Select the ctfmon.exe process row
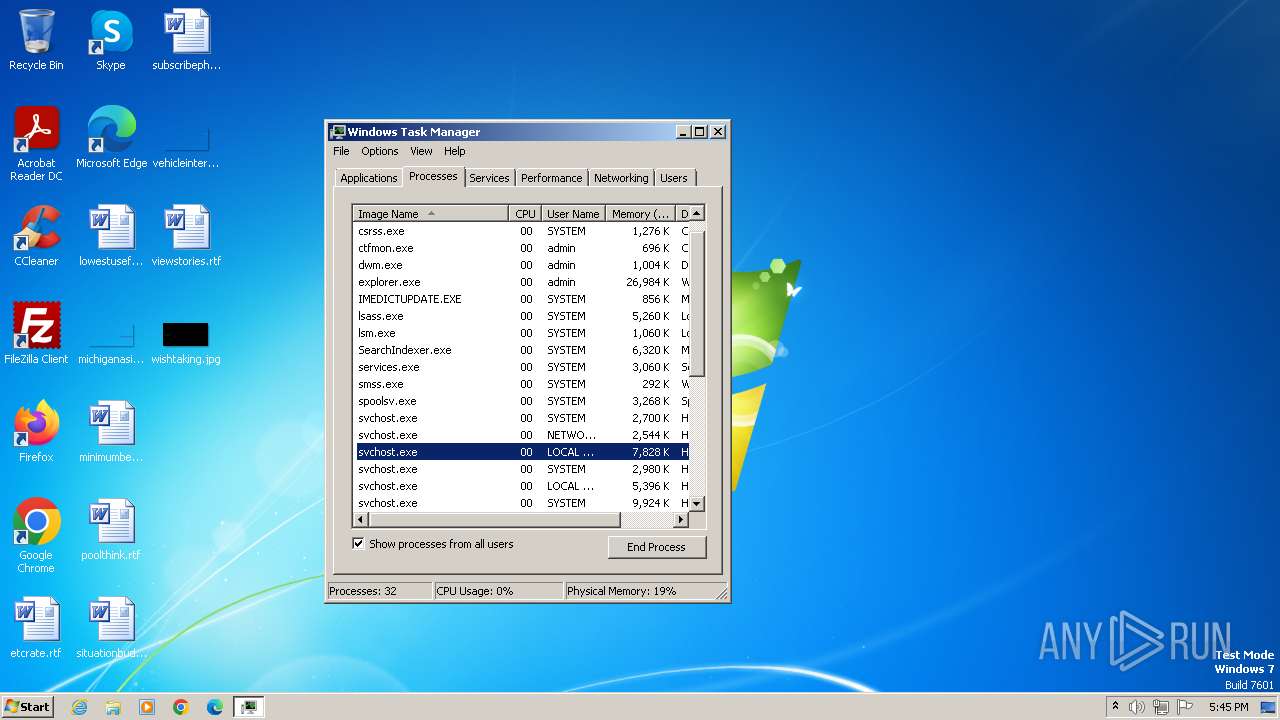 (x=521, y=248)
